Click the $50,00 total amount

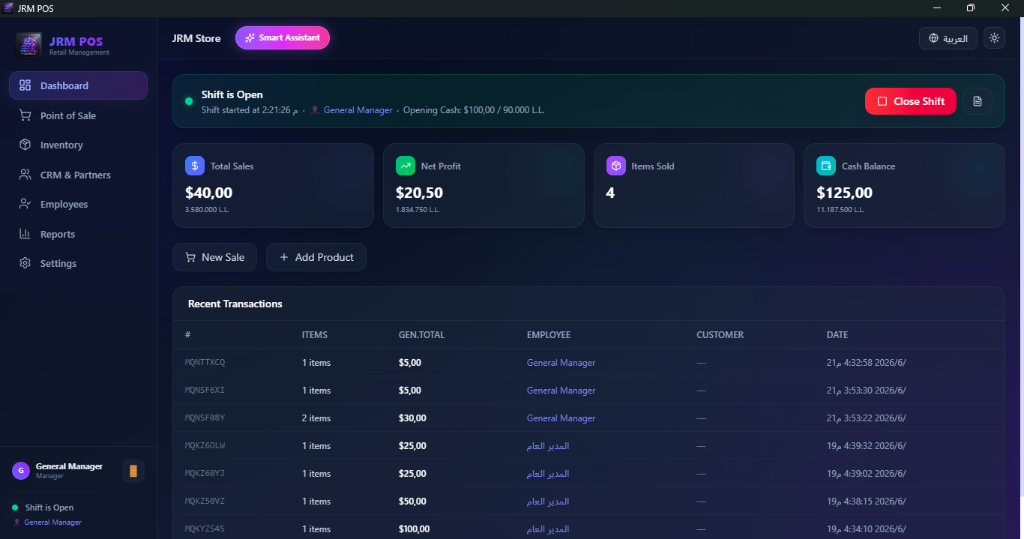point(412,501)
